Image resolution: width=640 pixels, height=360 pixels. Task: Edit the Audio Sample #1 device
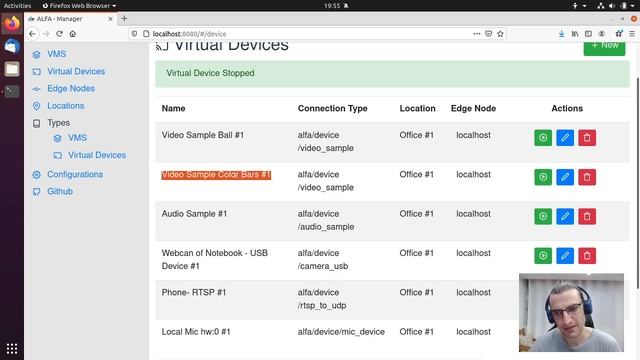coord(565,216)
